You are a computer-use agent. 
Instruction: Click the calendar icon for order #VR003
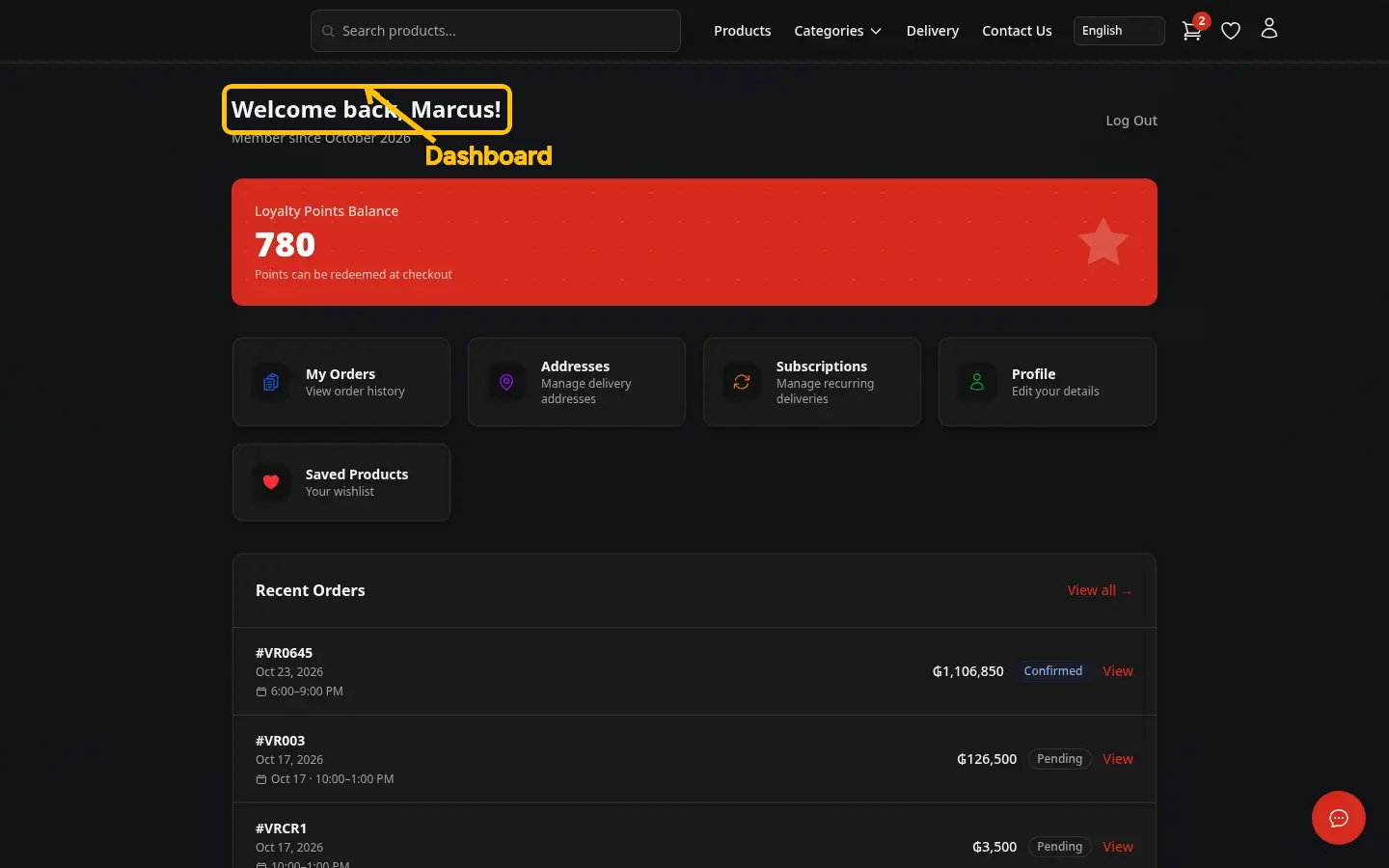tap(260, 779)
